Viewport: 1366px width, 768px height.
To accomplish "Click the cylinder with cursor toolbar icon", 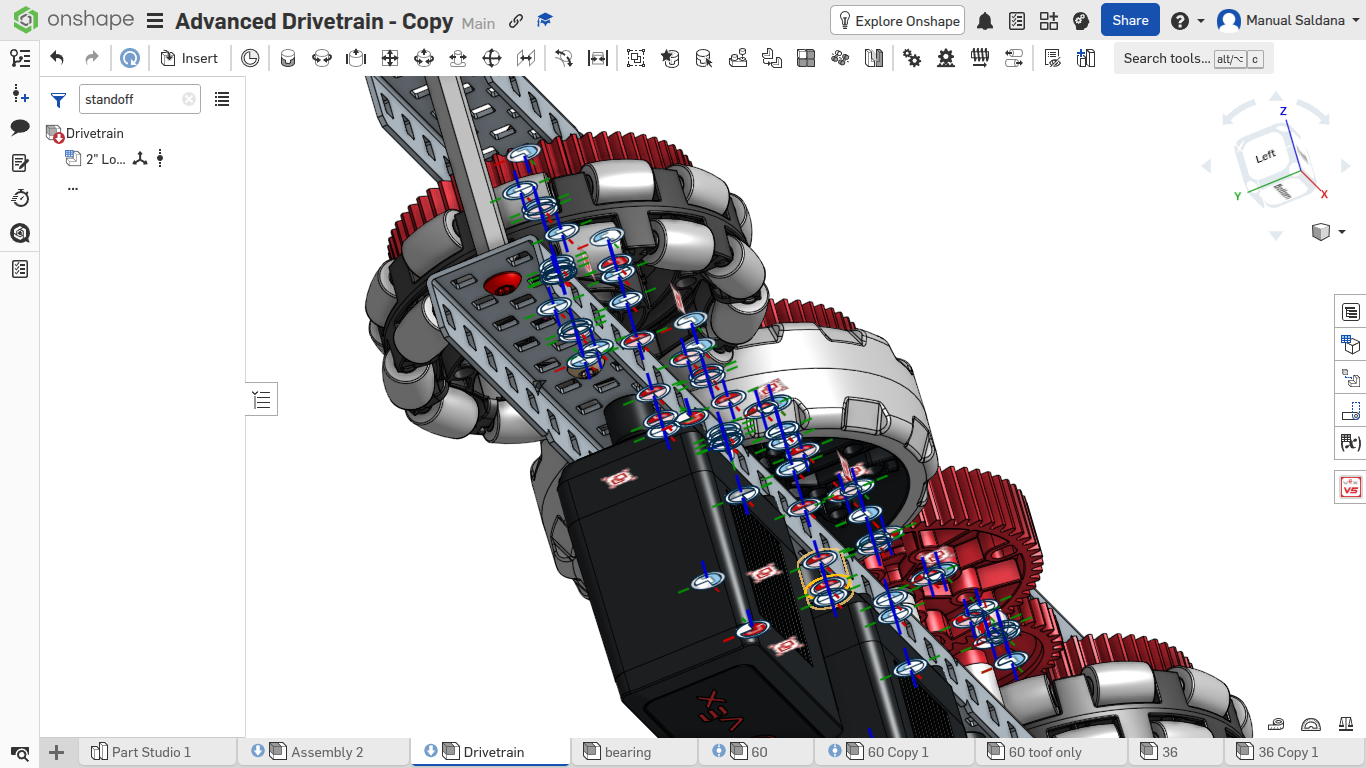I will 704,58.
